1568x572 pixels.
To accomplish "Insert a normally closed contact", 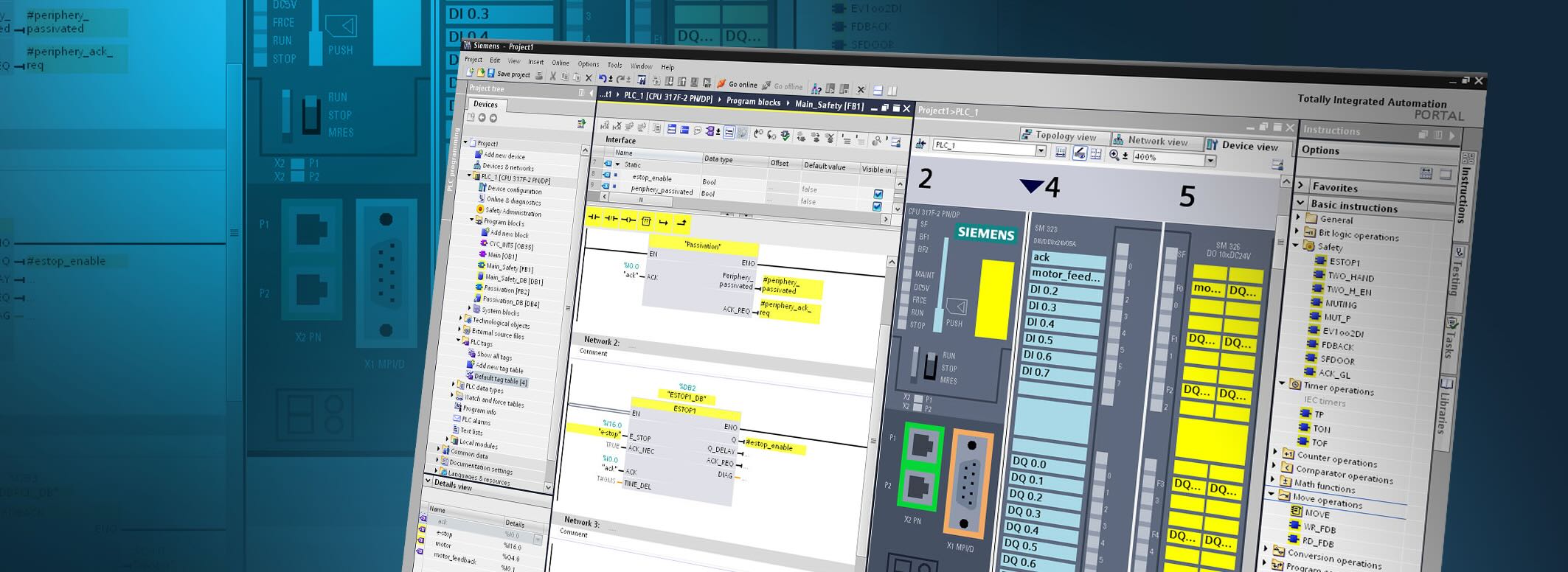I will pyautogui.click(x=611, y=218).
